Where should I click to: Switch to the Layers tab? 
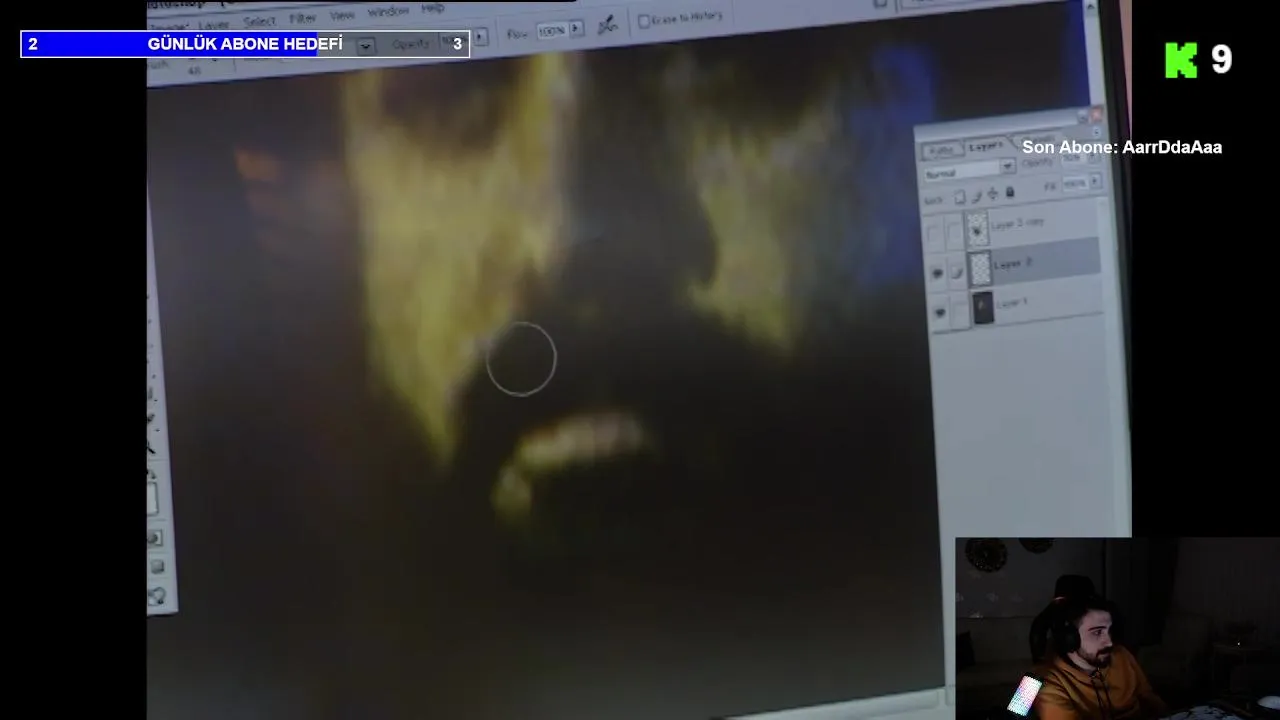coord(985,146)
